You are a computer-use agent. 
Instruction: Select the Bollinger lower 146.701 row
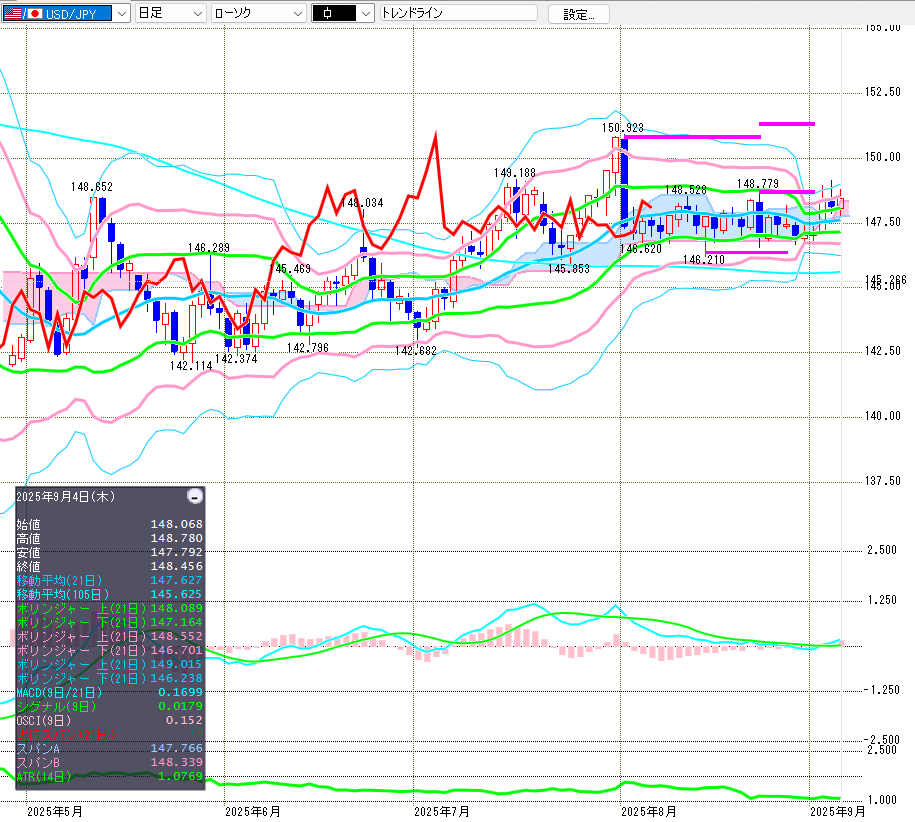[110, 650]
